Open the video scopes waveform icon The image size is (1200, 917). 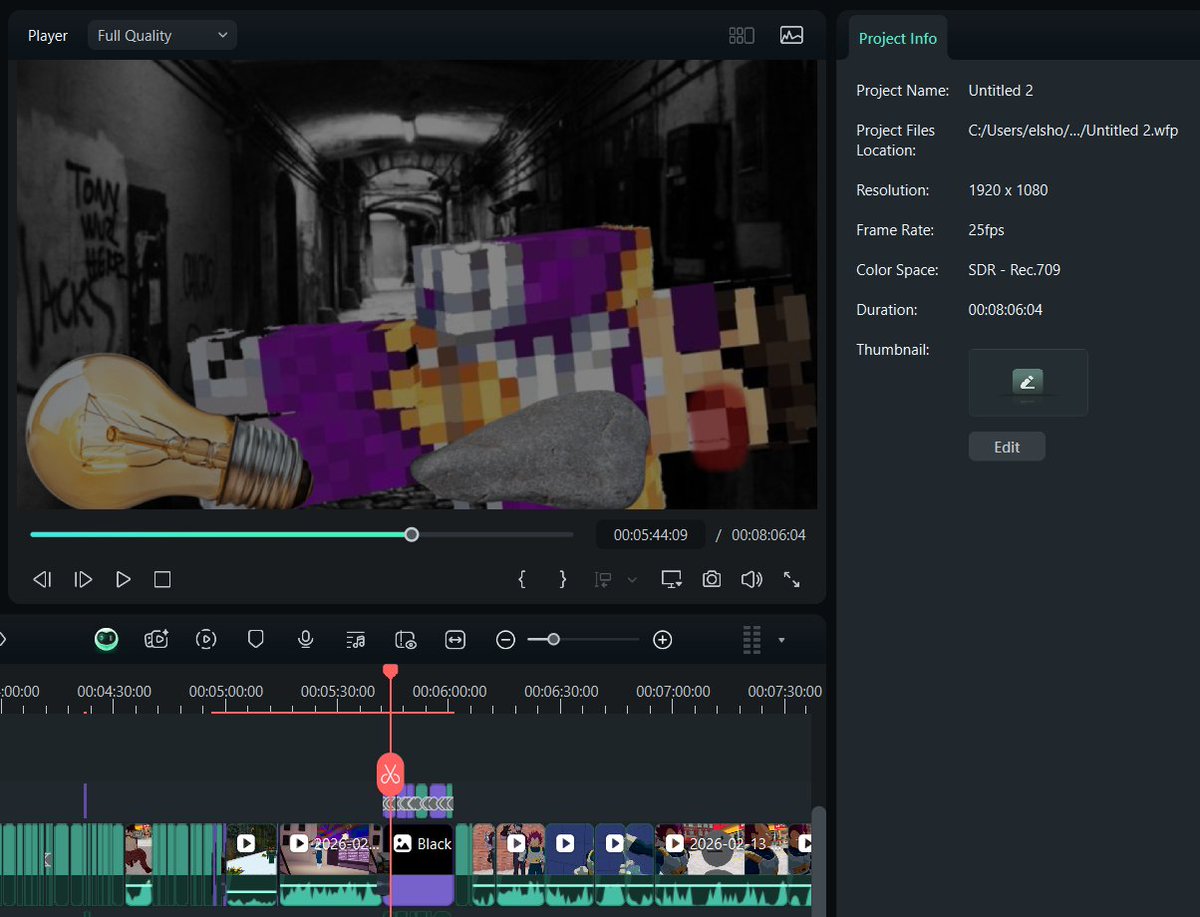pos(791,35)
